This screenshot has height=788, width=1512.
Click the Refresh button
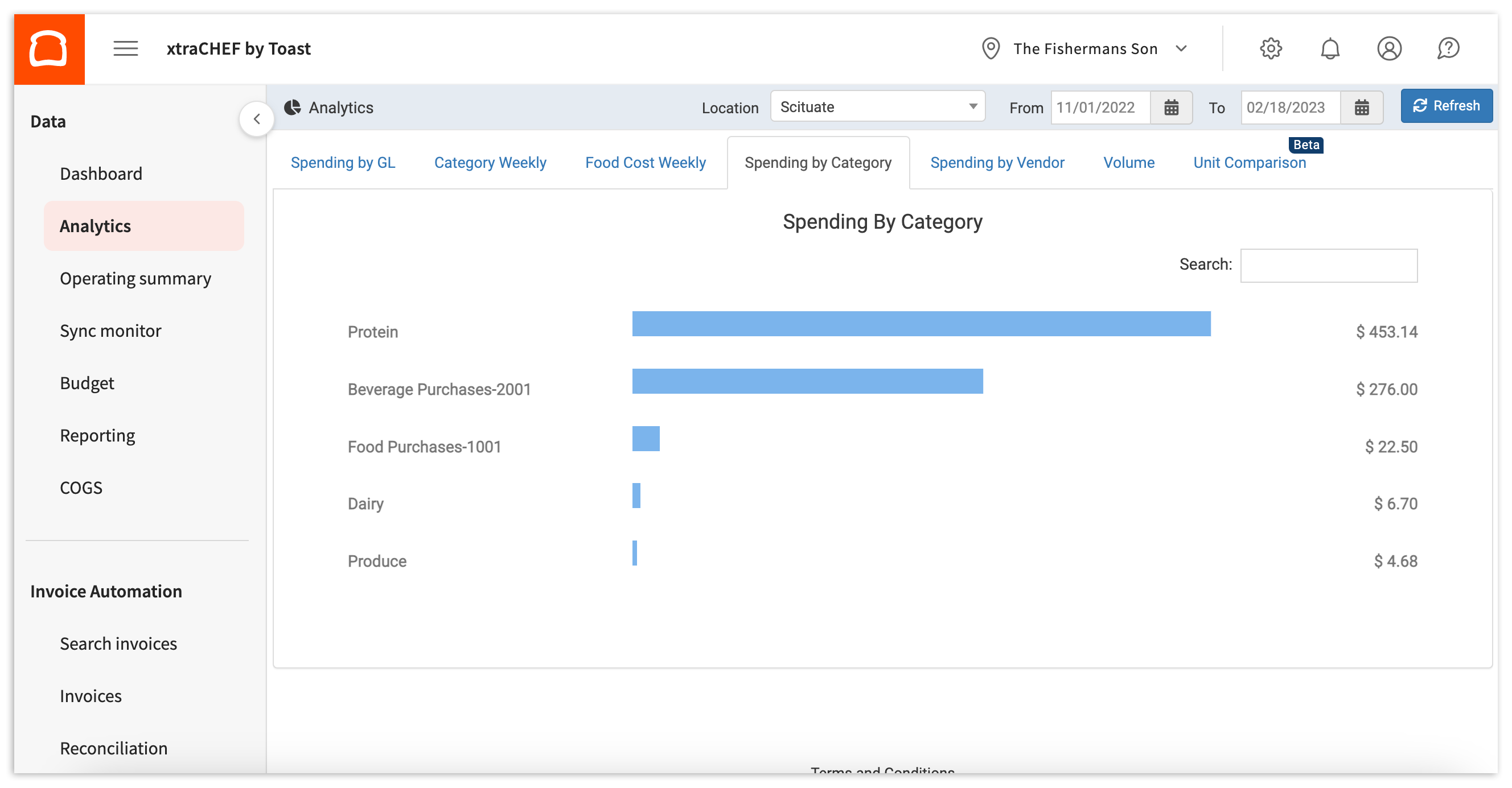1447,106
